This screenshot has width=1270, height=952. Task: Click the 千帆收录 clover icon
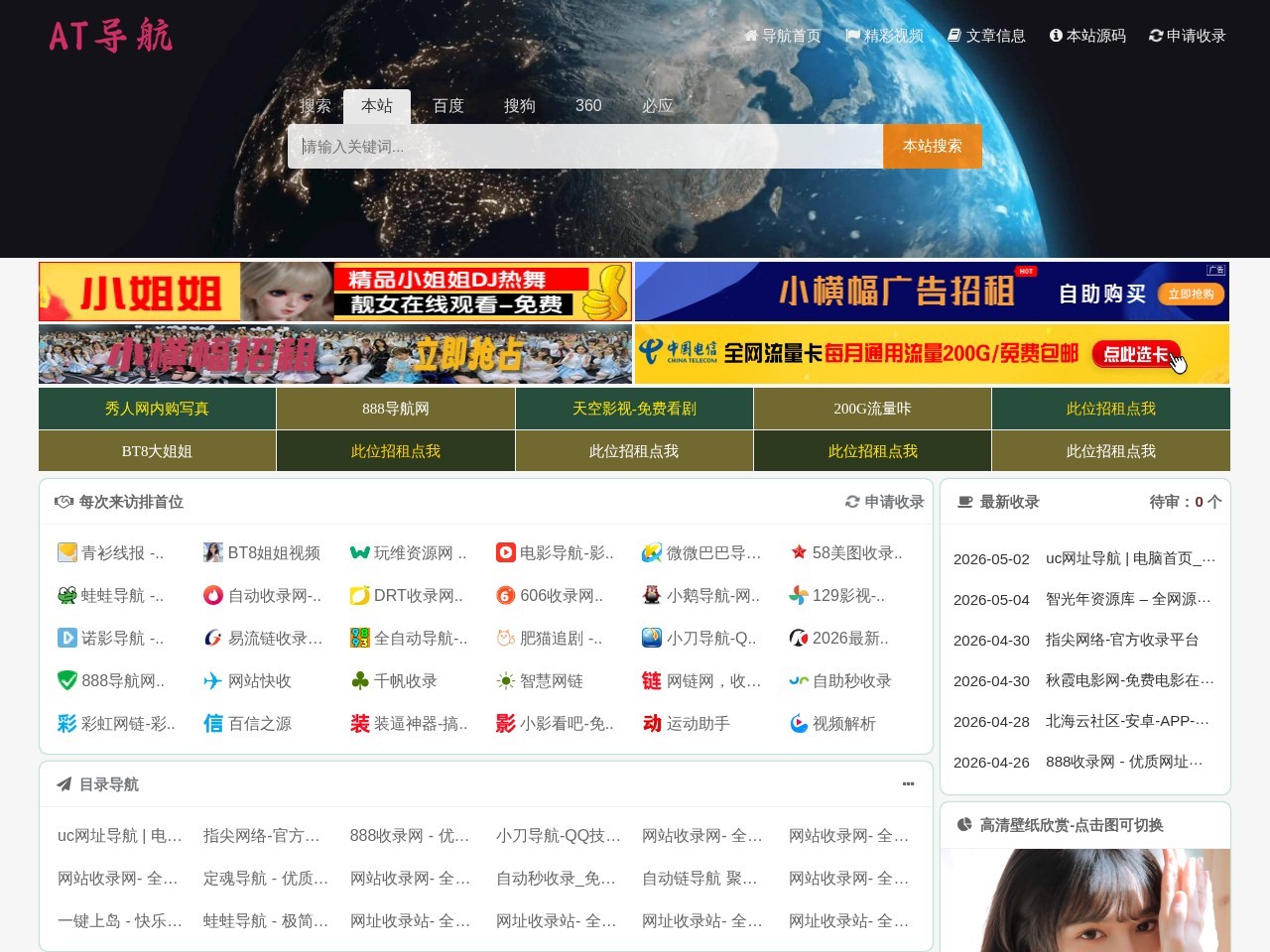point(360,680)
